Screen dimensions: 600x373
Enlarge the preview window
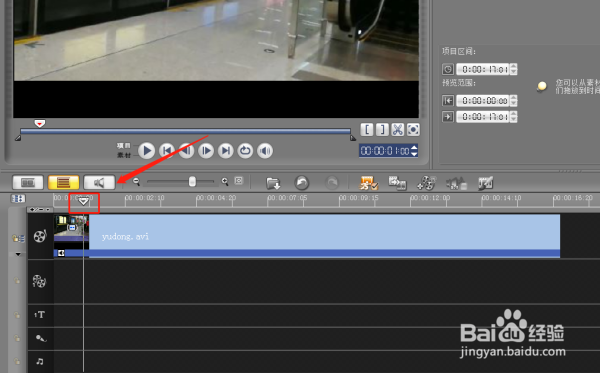(413, 129)
